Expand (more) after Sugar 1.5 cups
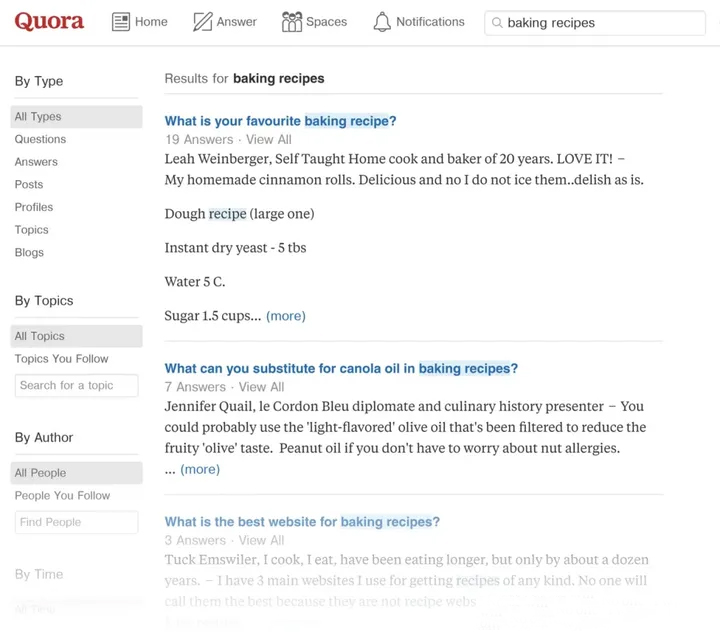 286,316
